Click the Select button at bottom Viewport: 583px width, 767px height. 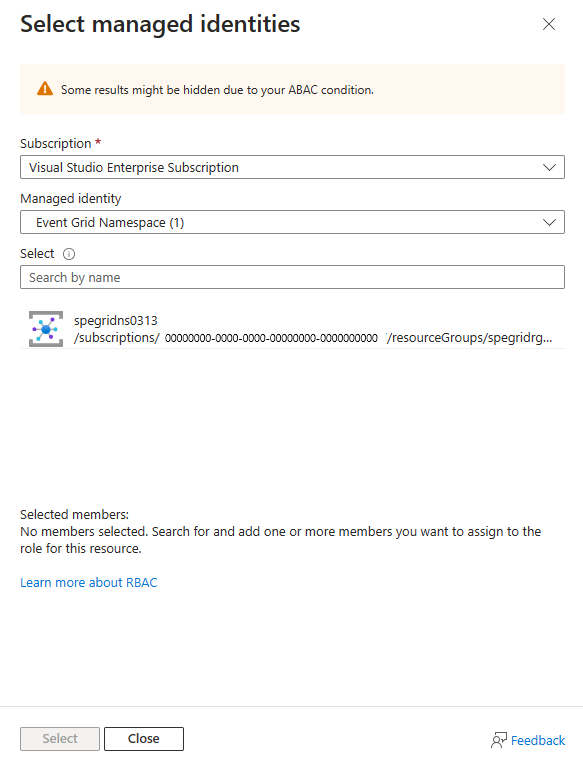click(60, 739)
